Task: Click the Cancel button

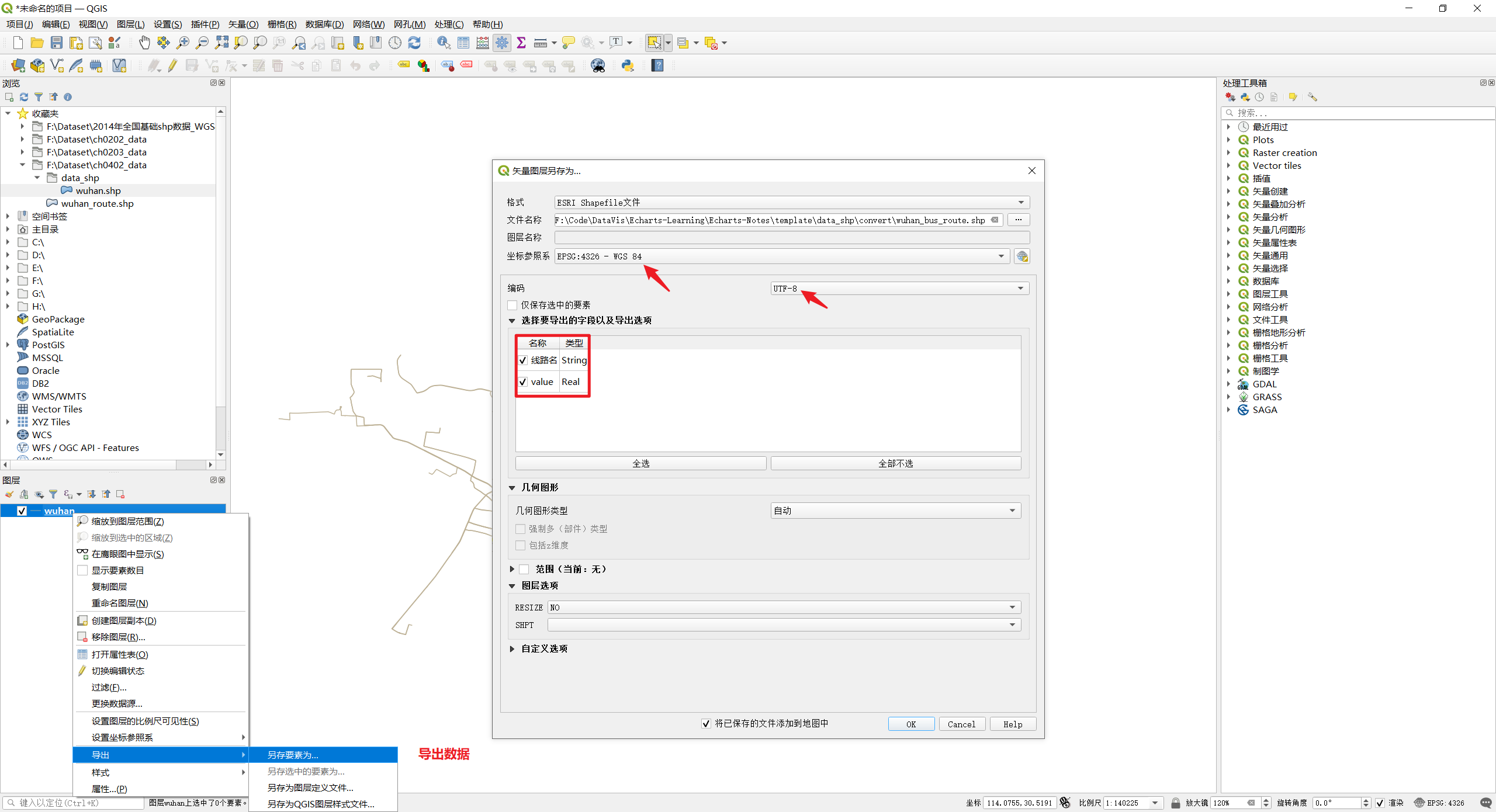Action: click(962, 724)
